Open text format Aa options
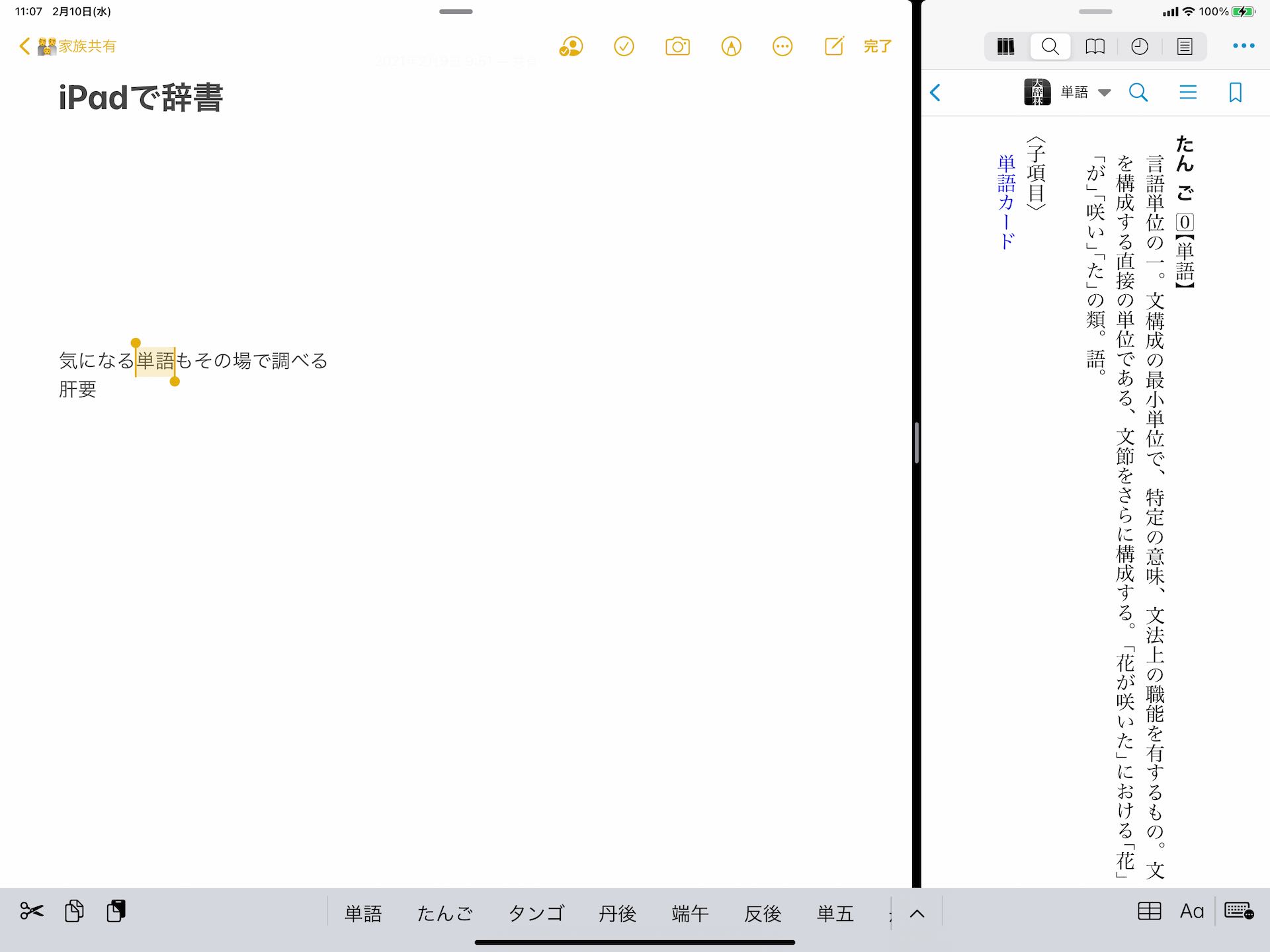This screenshot has width=1270, height=952. 1192,911
